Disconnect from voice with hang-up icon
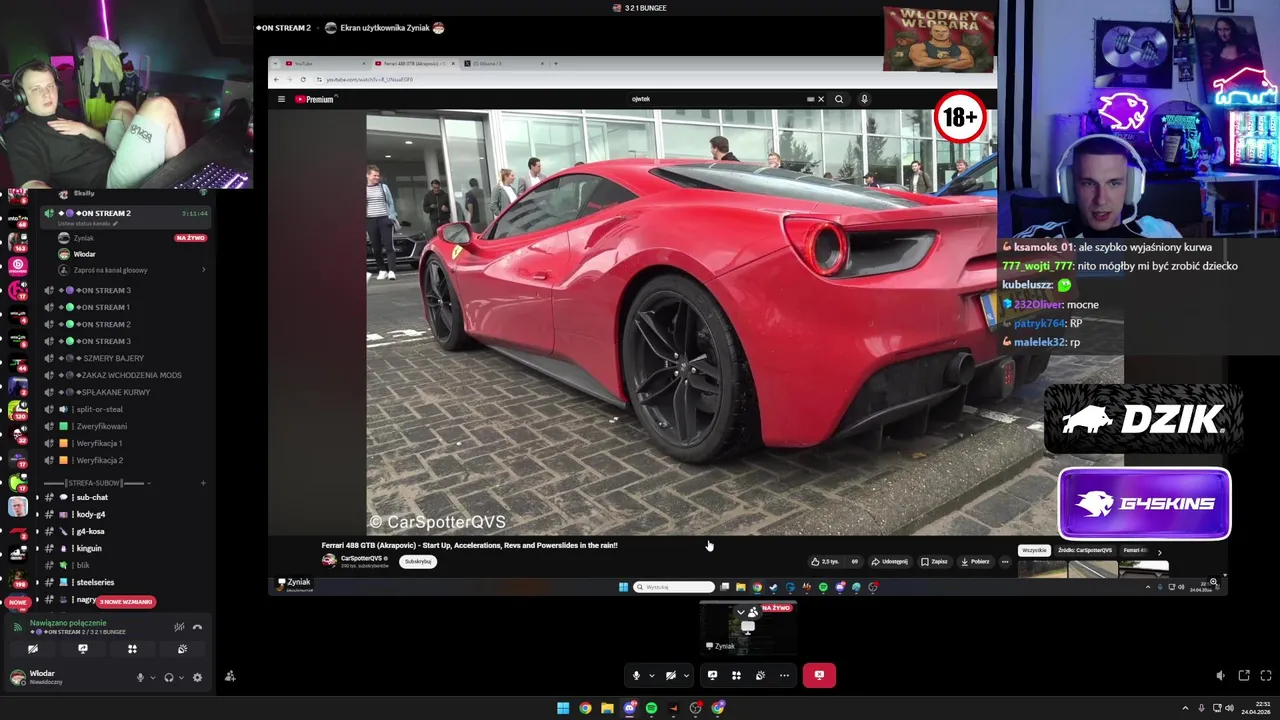The width and height of the screenshot is (1280, 720). coord(197,627)
